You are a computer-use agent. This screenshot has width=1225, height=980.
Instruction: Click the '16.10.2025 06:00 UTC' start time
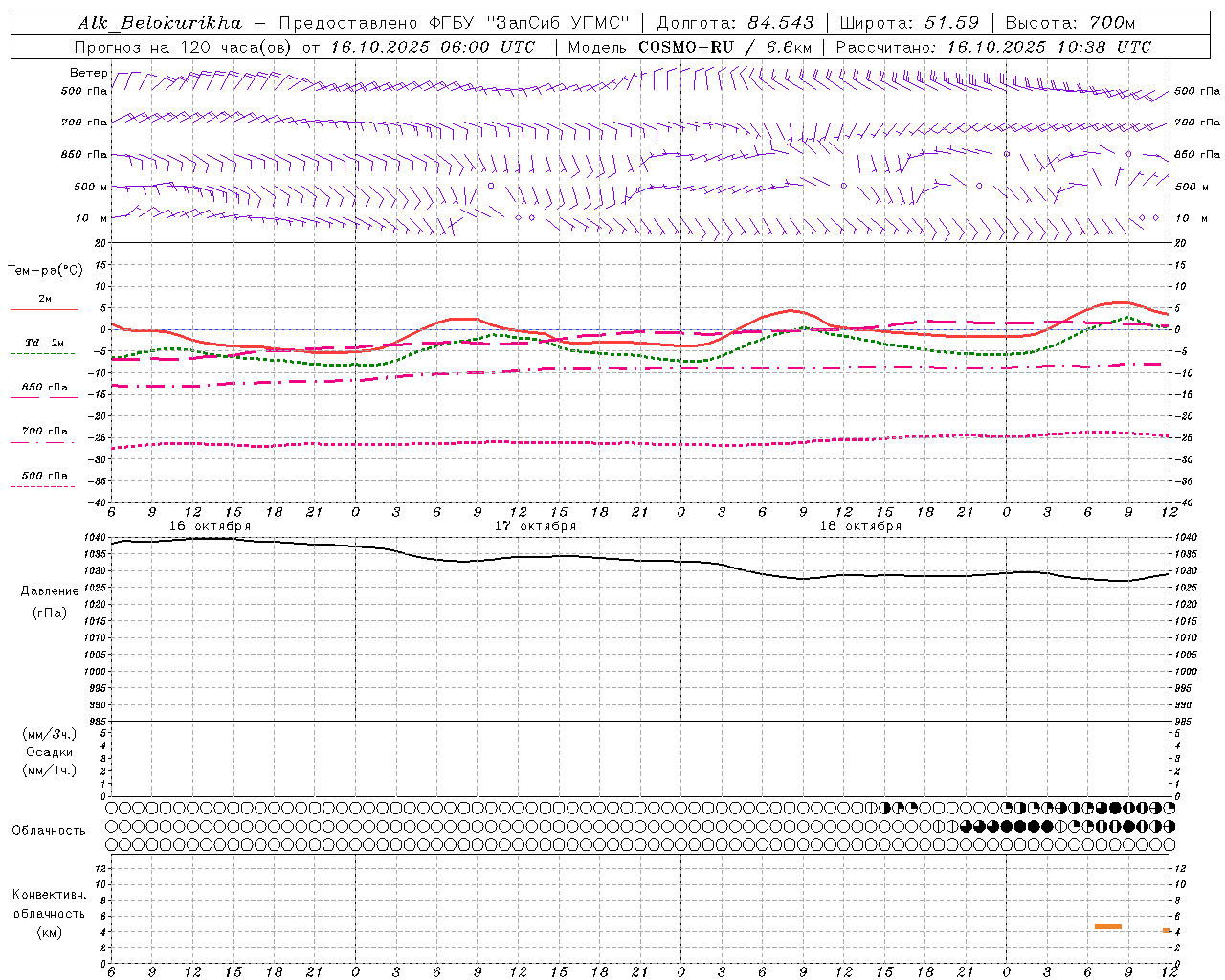coord(433,47)
